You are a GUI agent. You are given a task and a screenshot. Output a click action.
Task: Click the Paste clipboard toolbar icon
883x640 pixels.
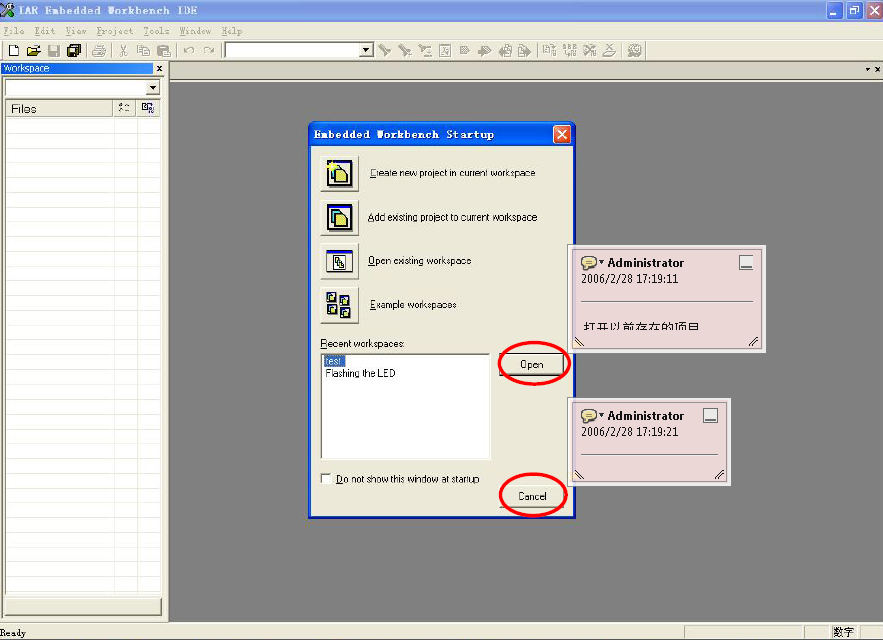tap(164, 51)
